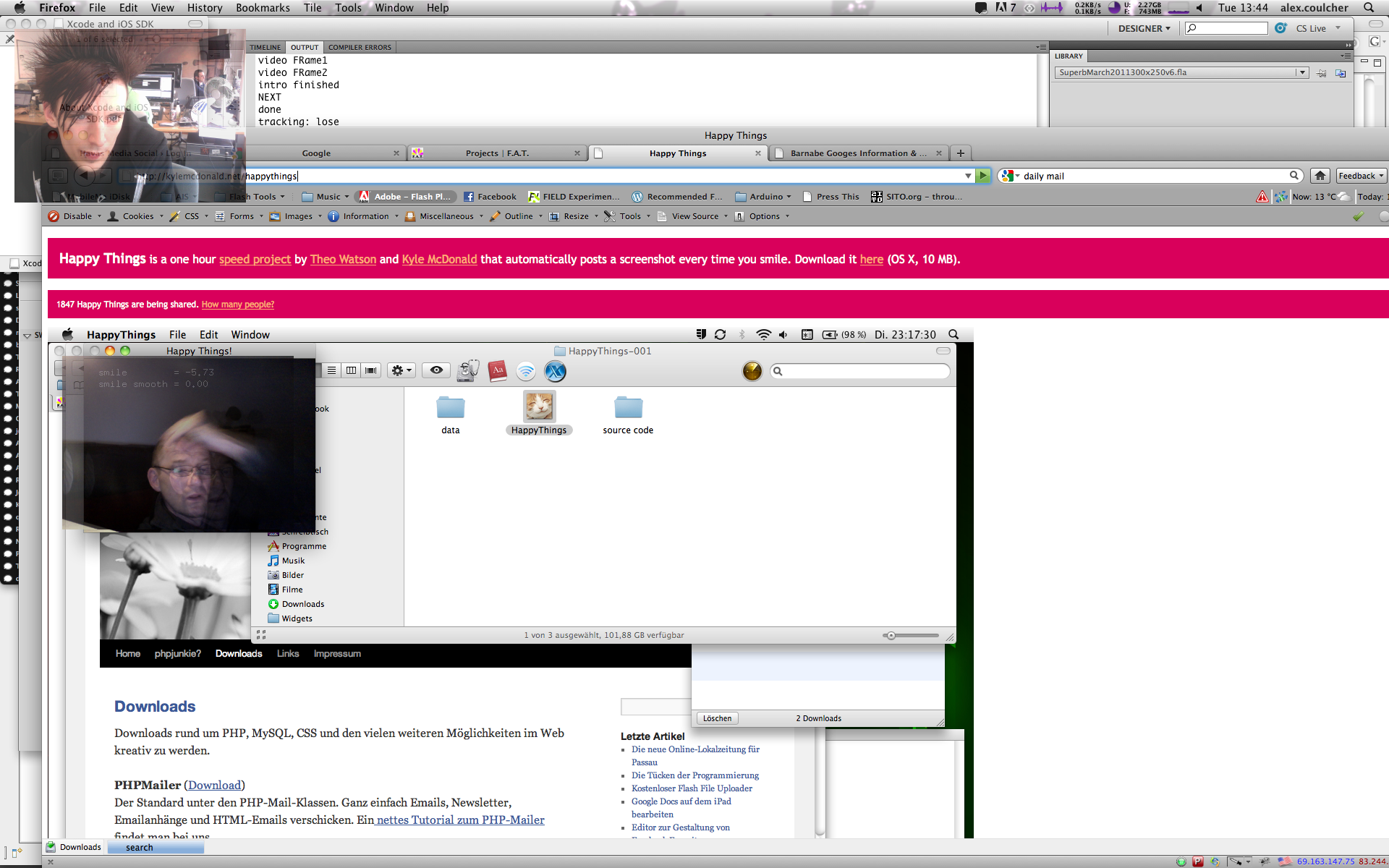The width and height of the screenshot is (1389, 868).
Task: Open the Miscellaneous dropdown on the developer toolbar
Action: pyautogui.click(x=444, y=216)
